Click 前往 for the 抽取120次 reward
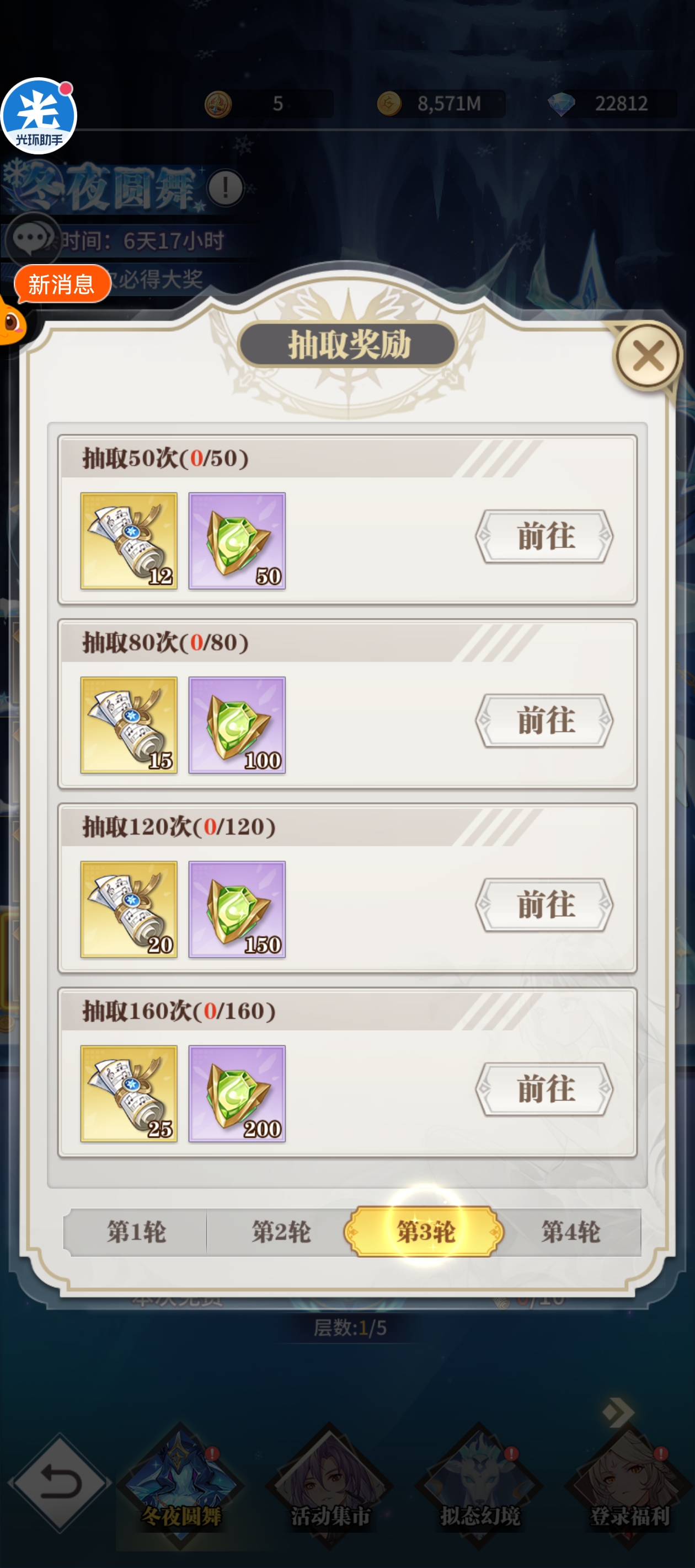The height and width of the screenshot is (1568, 695). tap(544, 905)
